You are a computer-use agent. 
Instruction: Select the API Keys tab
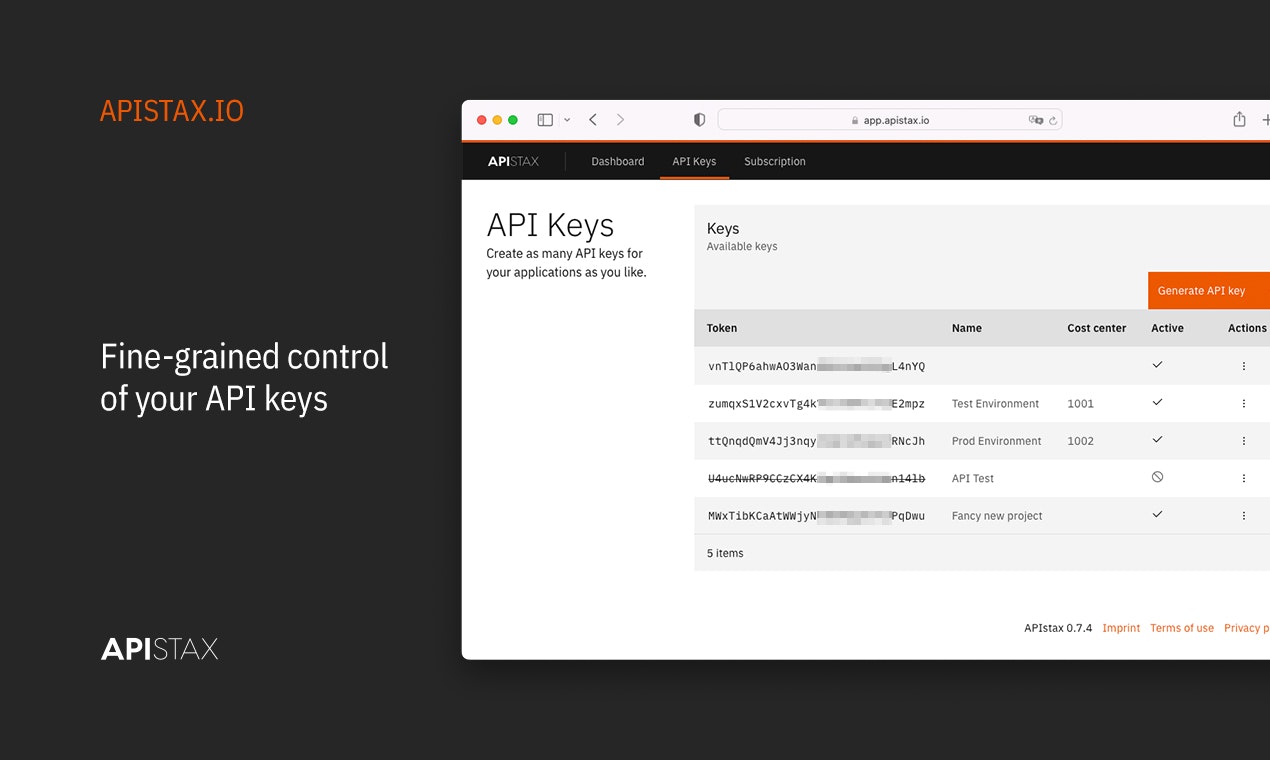694,161
